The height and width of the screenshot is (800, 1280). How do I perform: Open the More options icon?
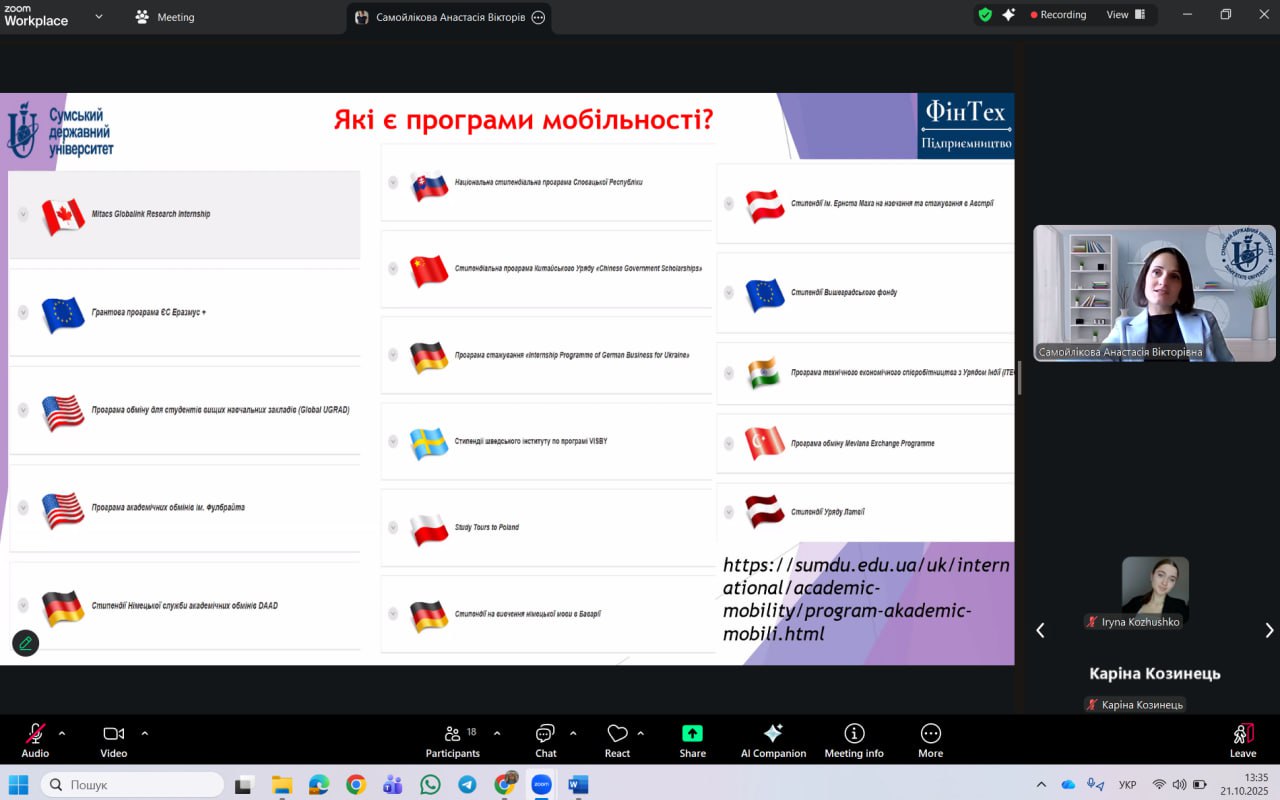click(x=930, y=740)
